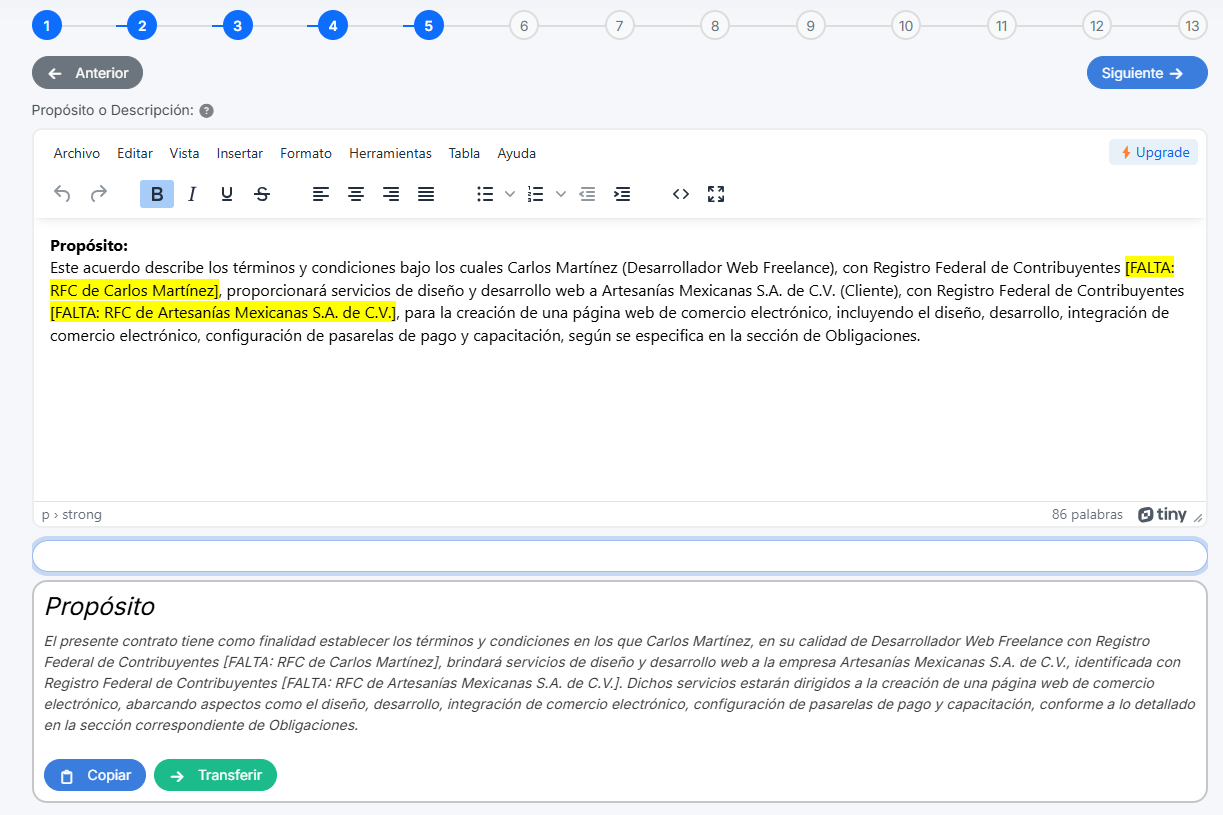Image resolution: width=1223 pixels, height=815 pixels.
Task: Jump to step 12
Action: point(1097,25)
